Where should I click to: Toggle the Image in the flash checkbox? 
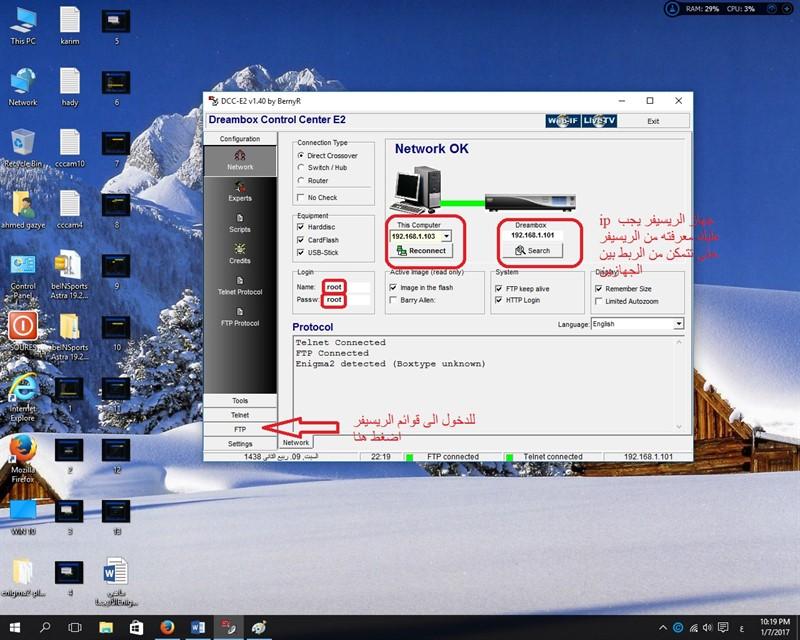[393, 288]
